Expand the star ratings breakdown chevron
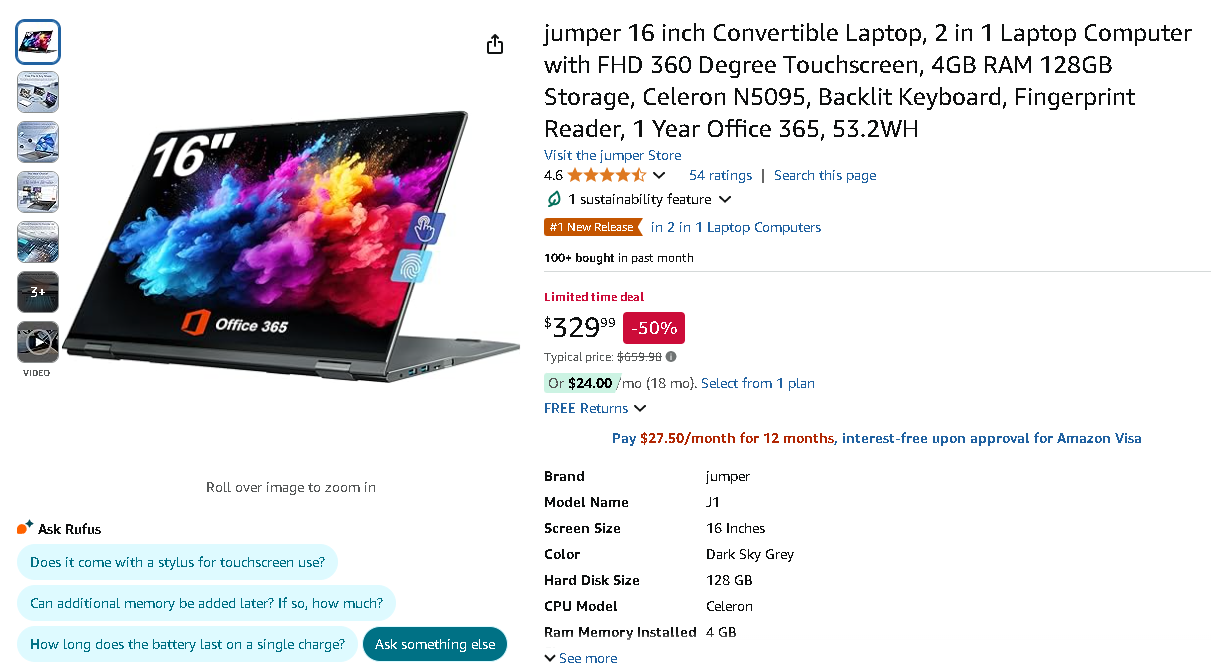The height and width of the screenshot is (672, 1218). click(x=659, y=175)
